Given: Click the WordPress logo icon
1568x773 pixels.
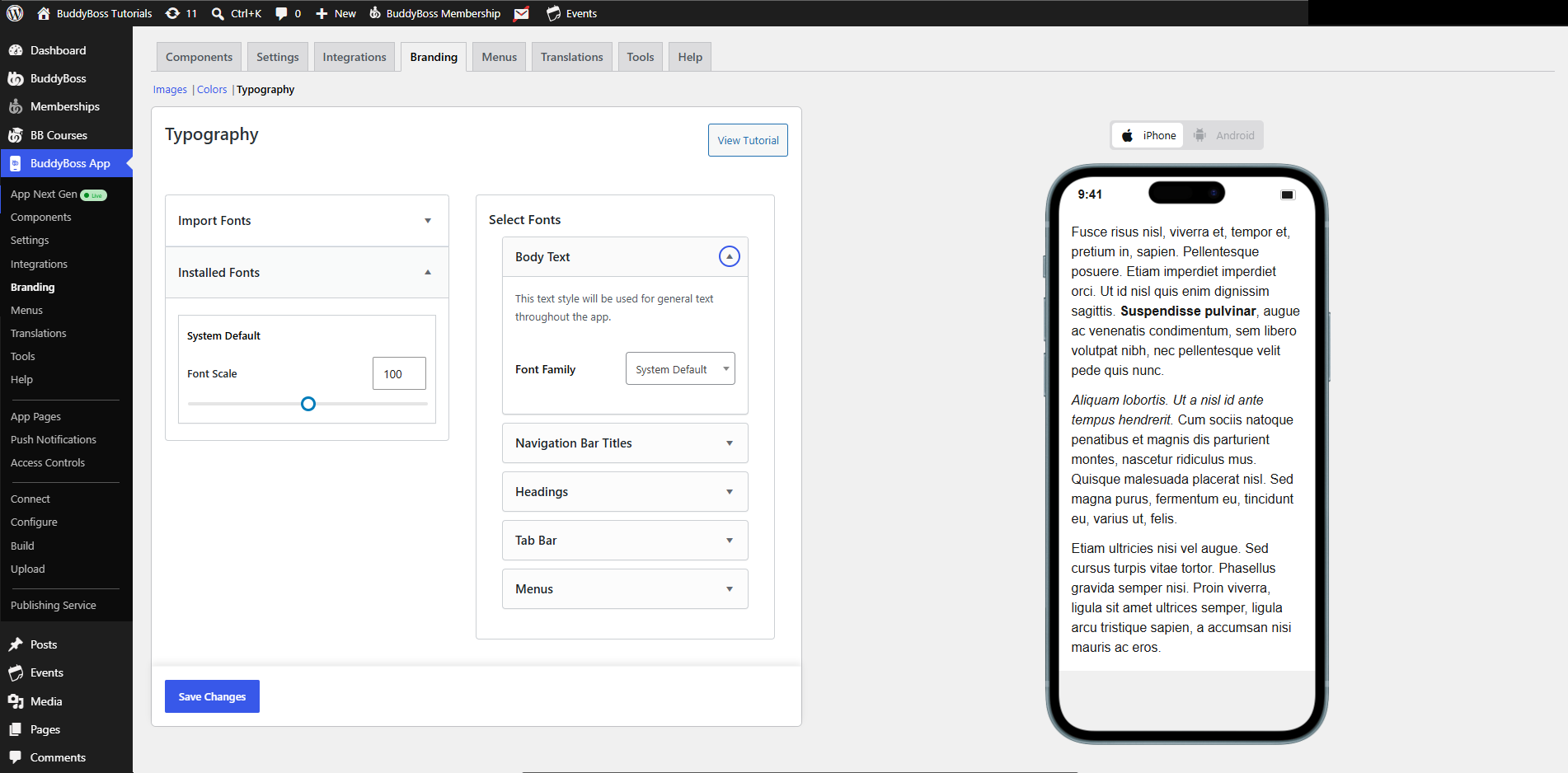Looking at the screenshot, I should coord(15,13).
